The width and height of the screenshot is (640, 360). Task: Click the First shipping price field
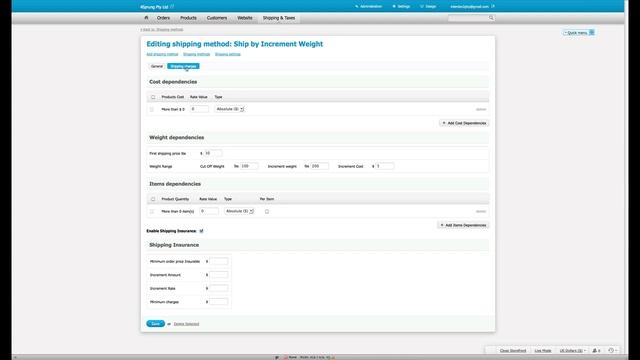pos(213,153)
